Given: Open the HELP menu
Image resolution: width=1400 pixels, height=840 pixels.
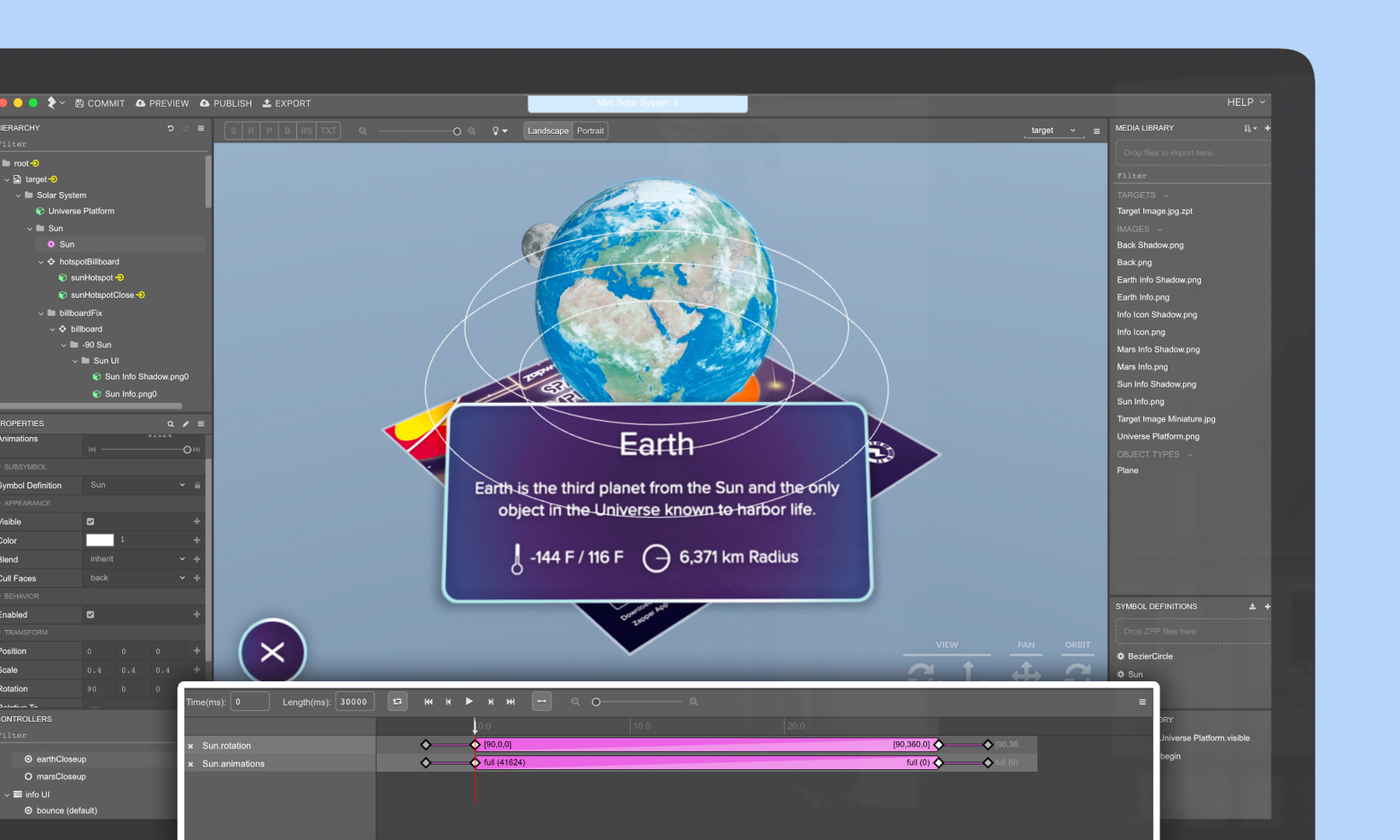Looking at the screenshot, I should (x=1245, y=102).
